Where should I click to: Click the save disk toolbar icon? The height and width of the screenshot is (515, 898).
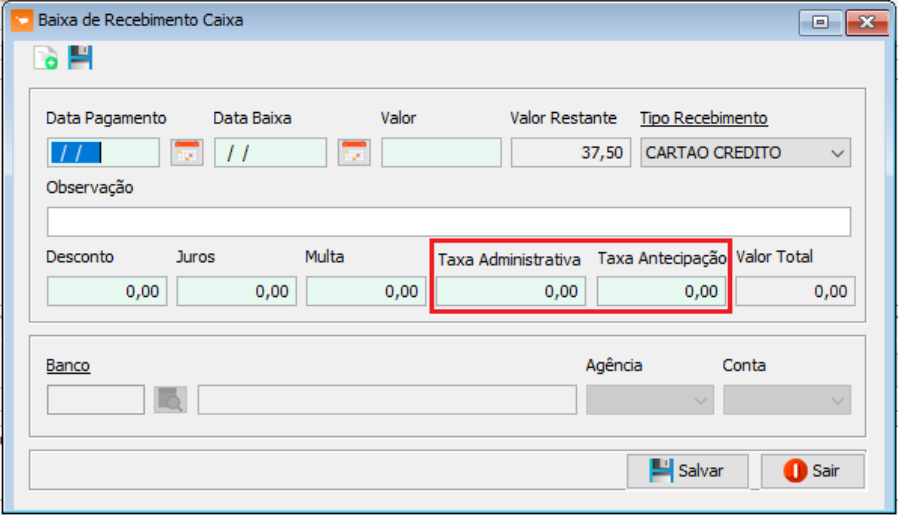click(80, 59)
